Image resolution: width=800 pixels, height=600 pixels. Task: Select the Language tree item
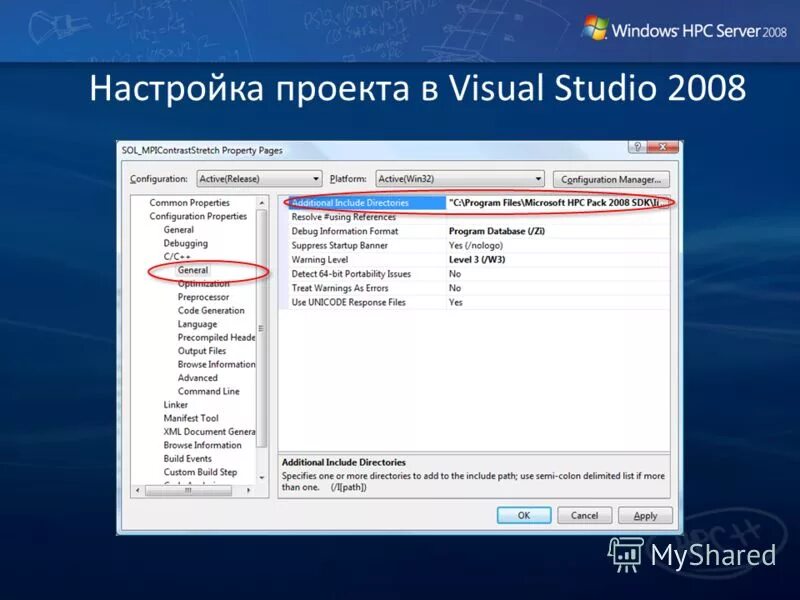coord(197,324)
